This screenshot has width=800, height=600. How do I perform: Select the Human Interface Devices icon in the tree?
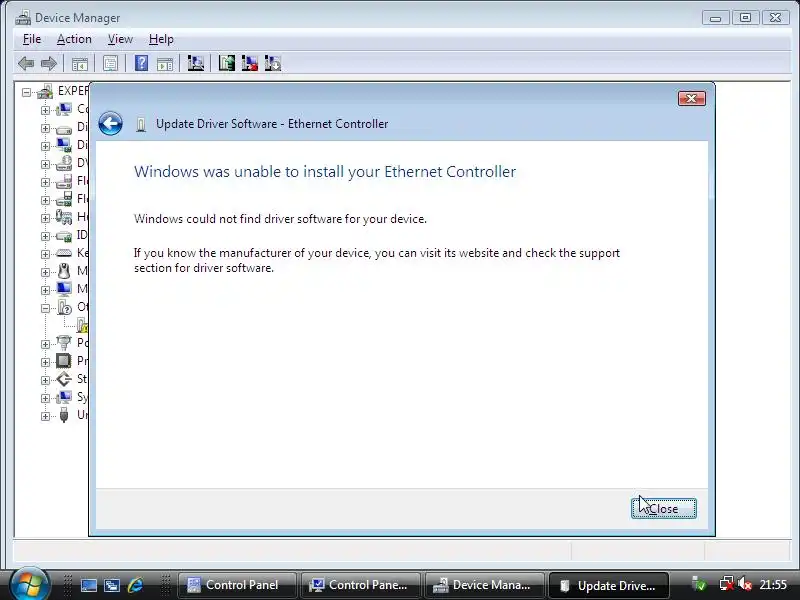tap(64, 217)
